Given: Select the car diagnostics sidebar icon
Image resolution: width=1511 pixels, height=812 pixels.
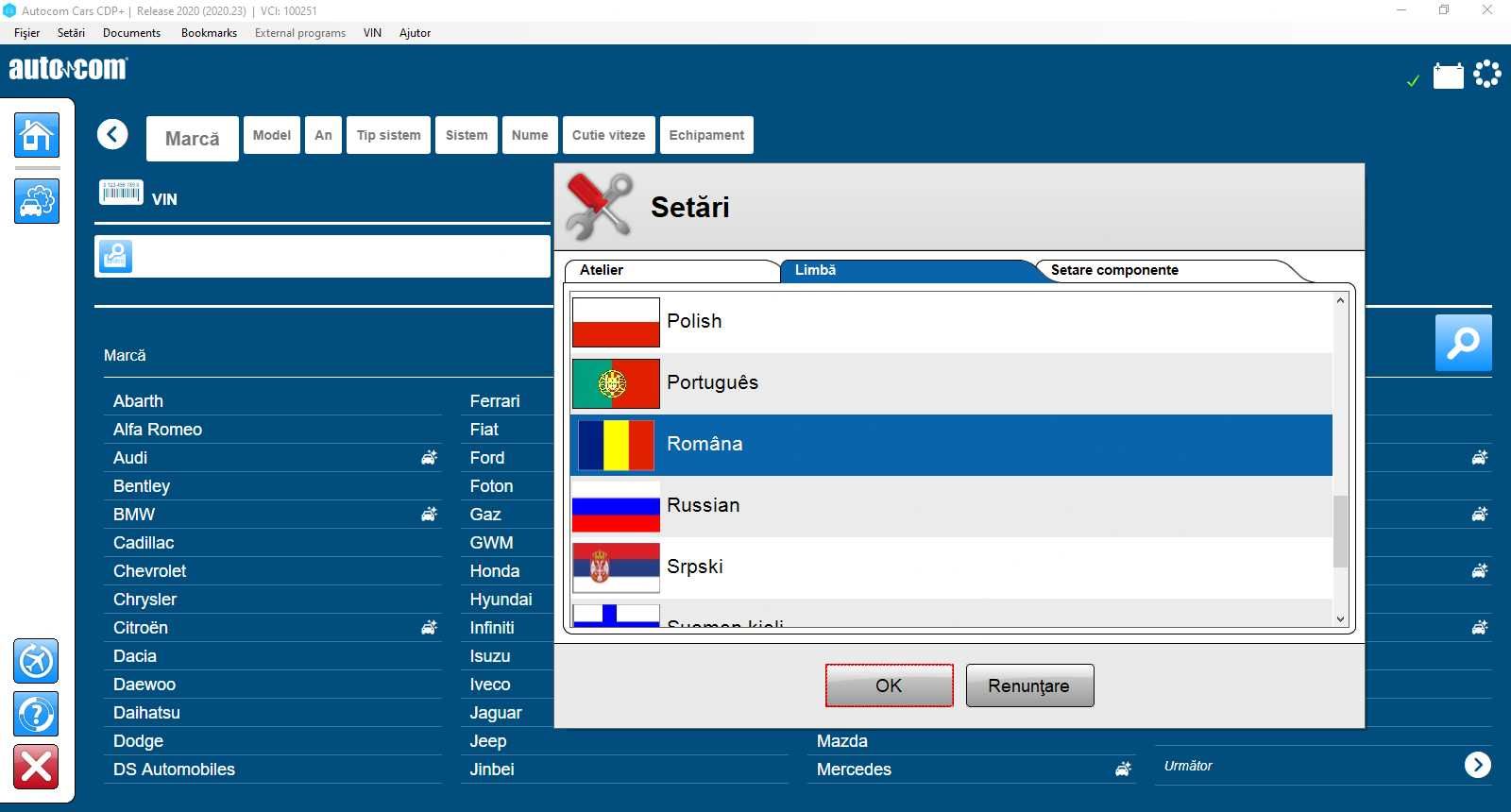Looking at the screenshot, I should 37,201.
